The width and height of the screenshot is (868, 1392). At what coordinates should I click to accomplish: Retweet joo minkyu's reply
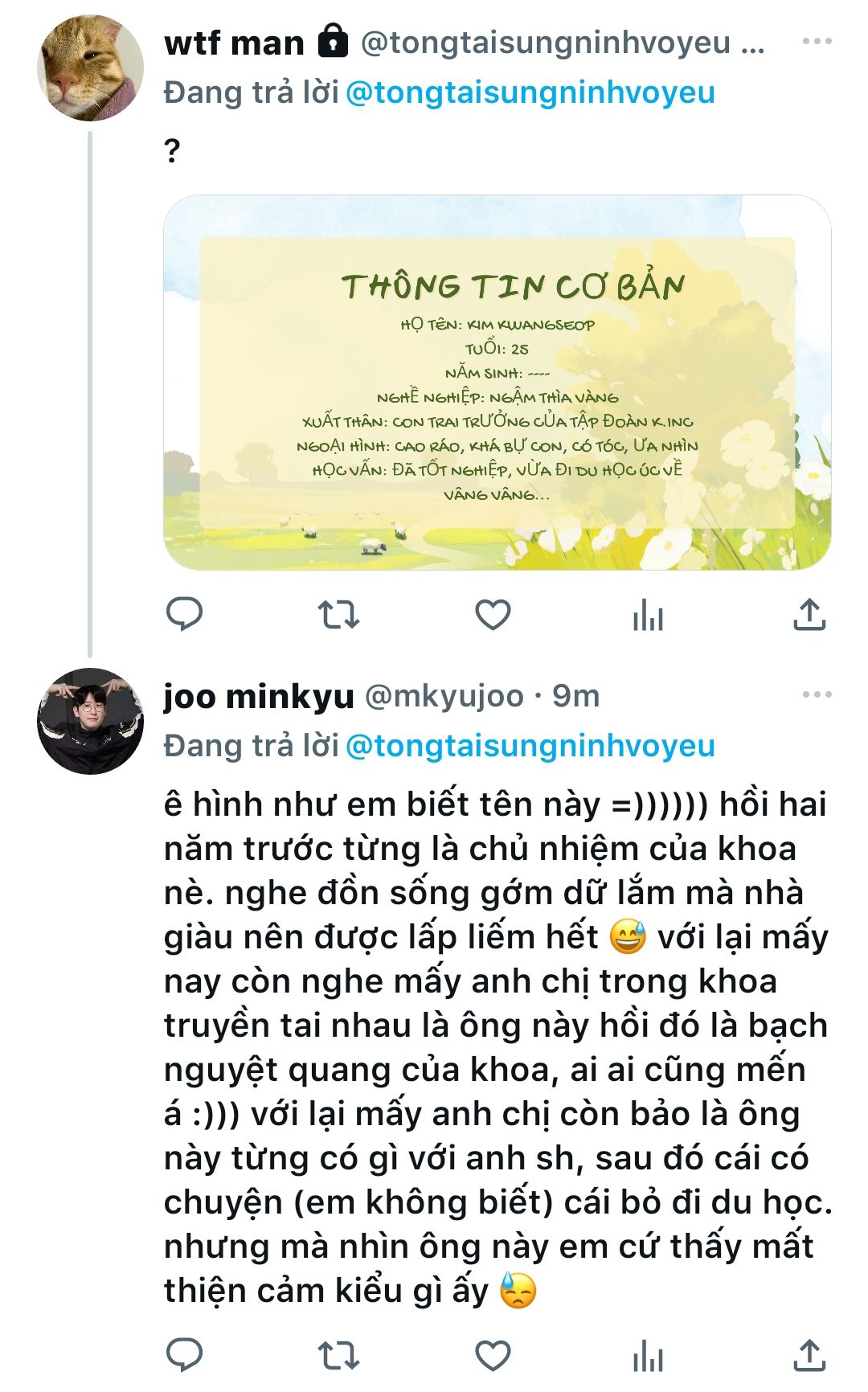(x=338, y=1355)
